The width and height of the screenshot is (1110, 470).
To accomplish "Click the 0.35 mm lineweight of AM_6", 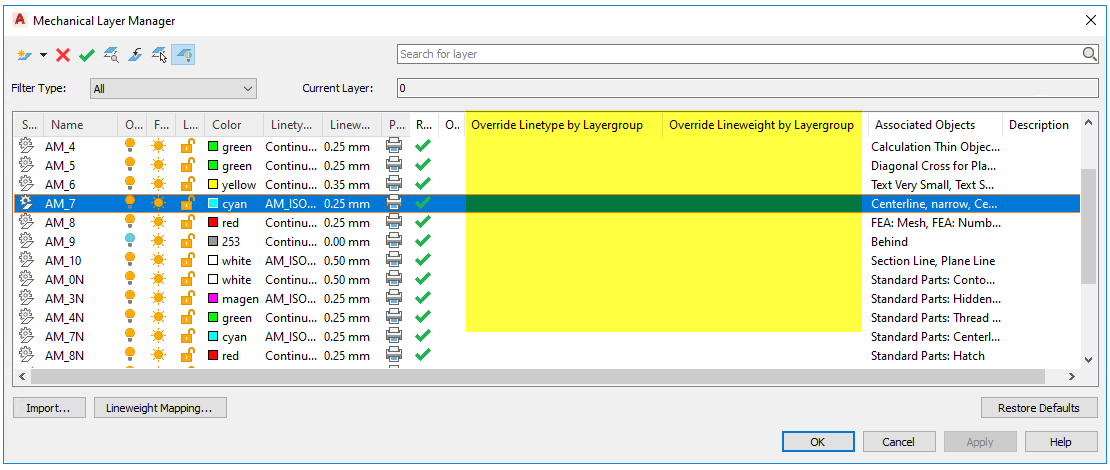I will point(347,185).
